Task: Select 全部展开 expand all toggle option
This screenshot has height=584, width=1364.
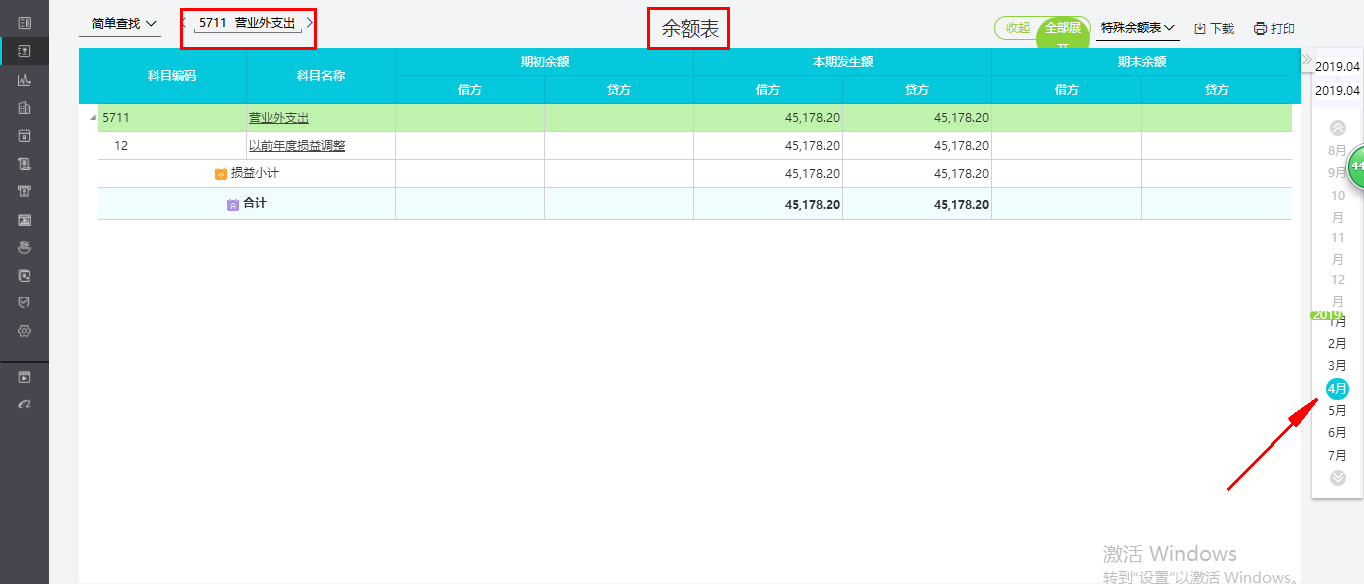Action: coord(1063,29)
